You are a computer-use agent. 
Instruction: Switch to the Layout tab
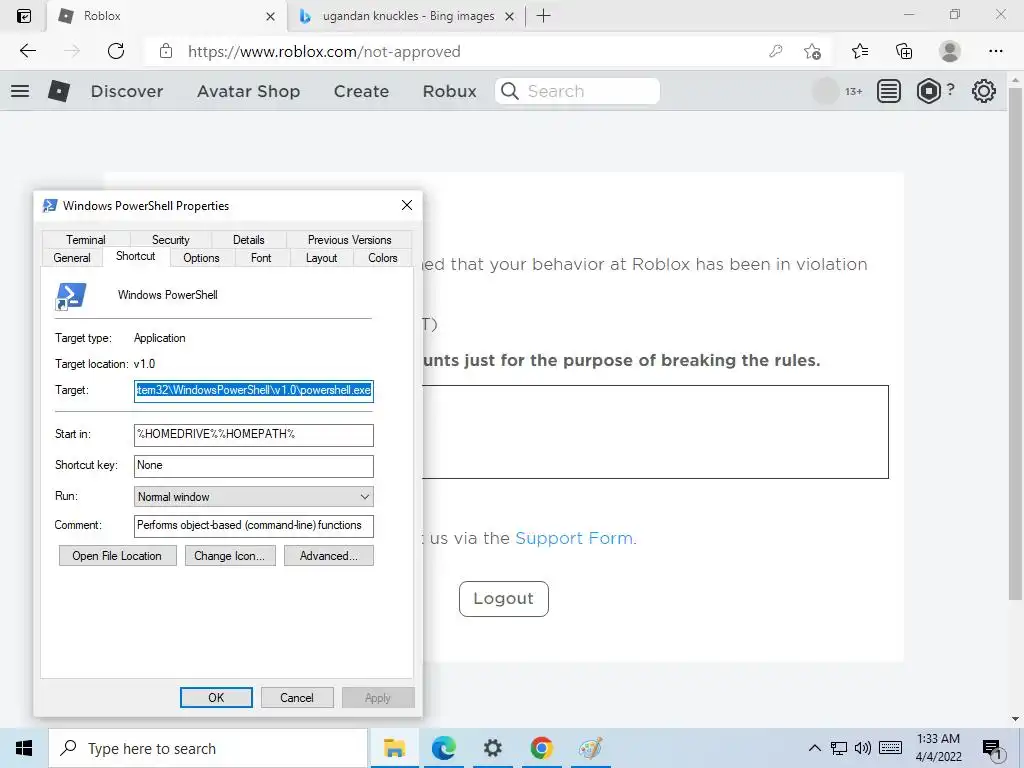point(321,258)
